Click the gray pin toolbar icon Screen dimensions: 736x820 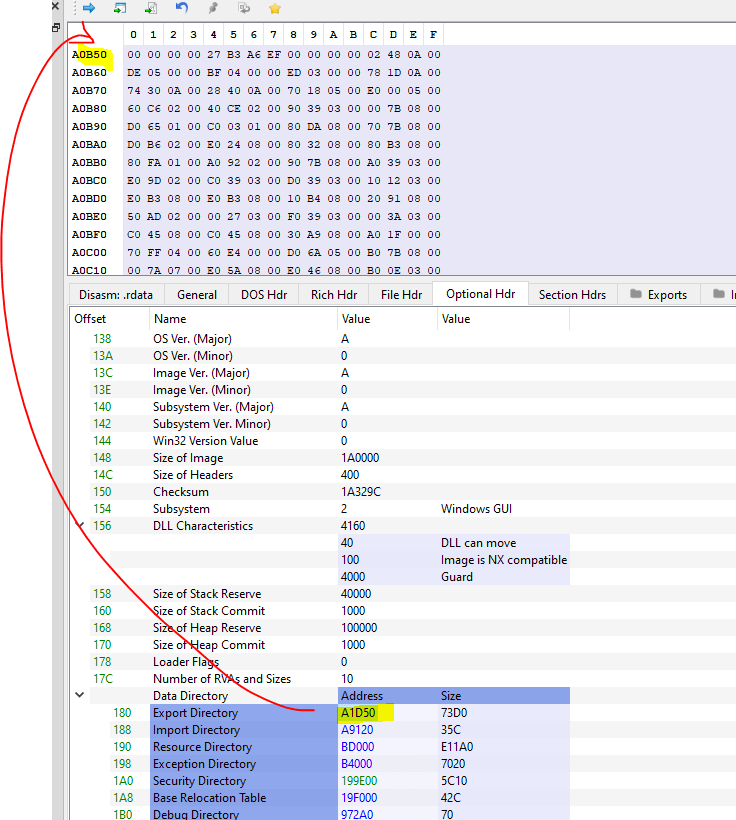coord(212,8)
